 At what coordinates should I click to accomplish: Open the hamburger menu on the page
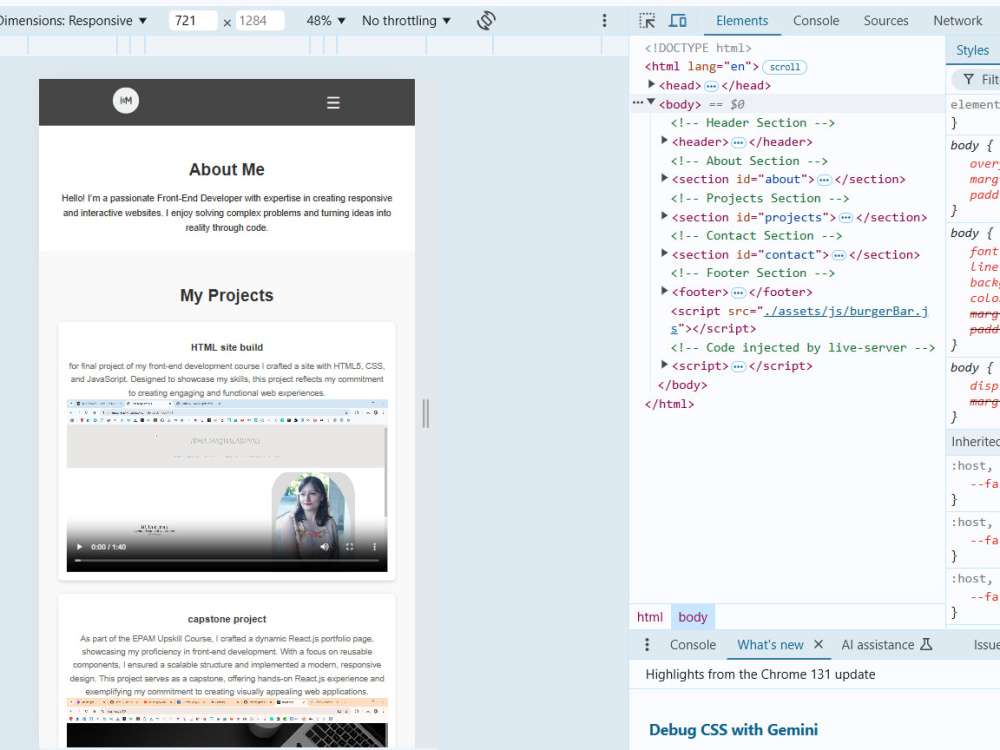333,103
